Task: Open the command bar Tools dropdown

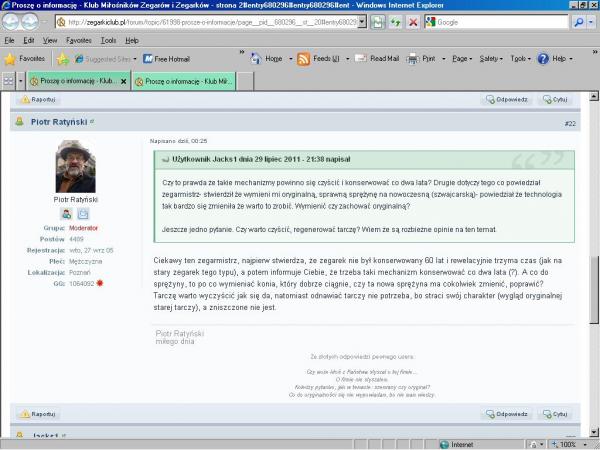Action: [x=520, y=59]
